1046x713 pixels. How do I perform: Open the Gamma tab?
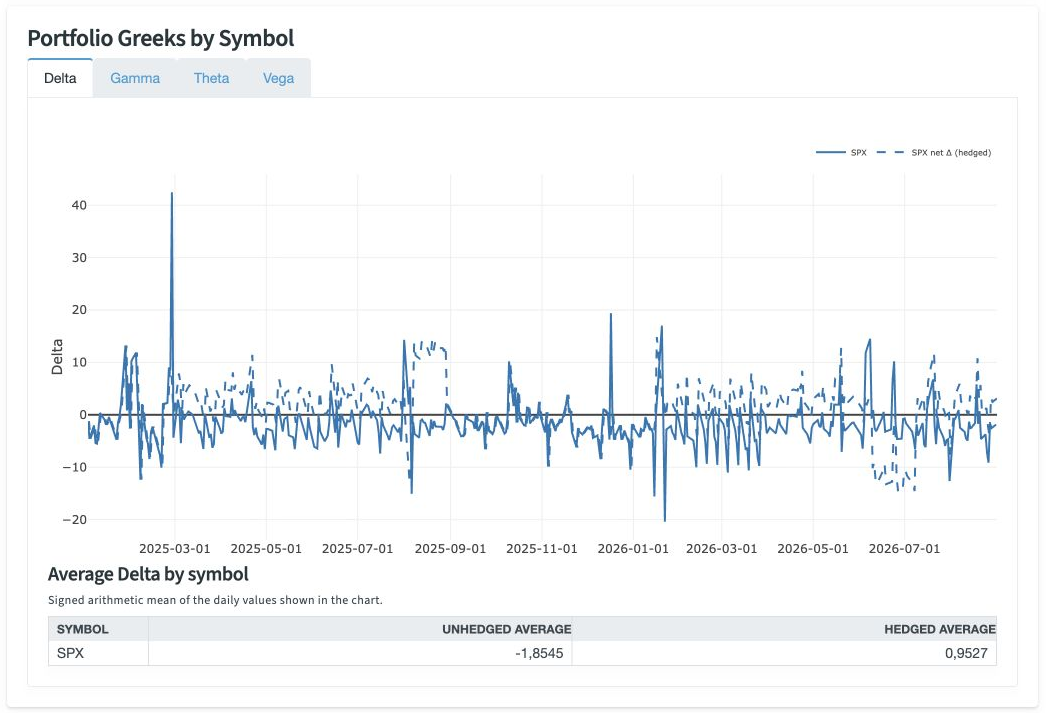pos(135,78)
